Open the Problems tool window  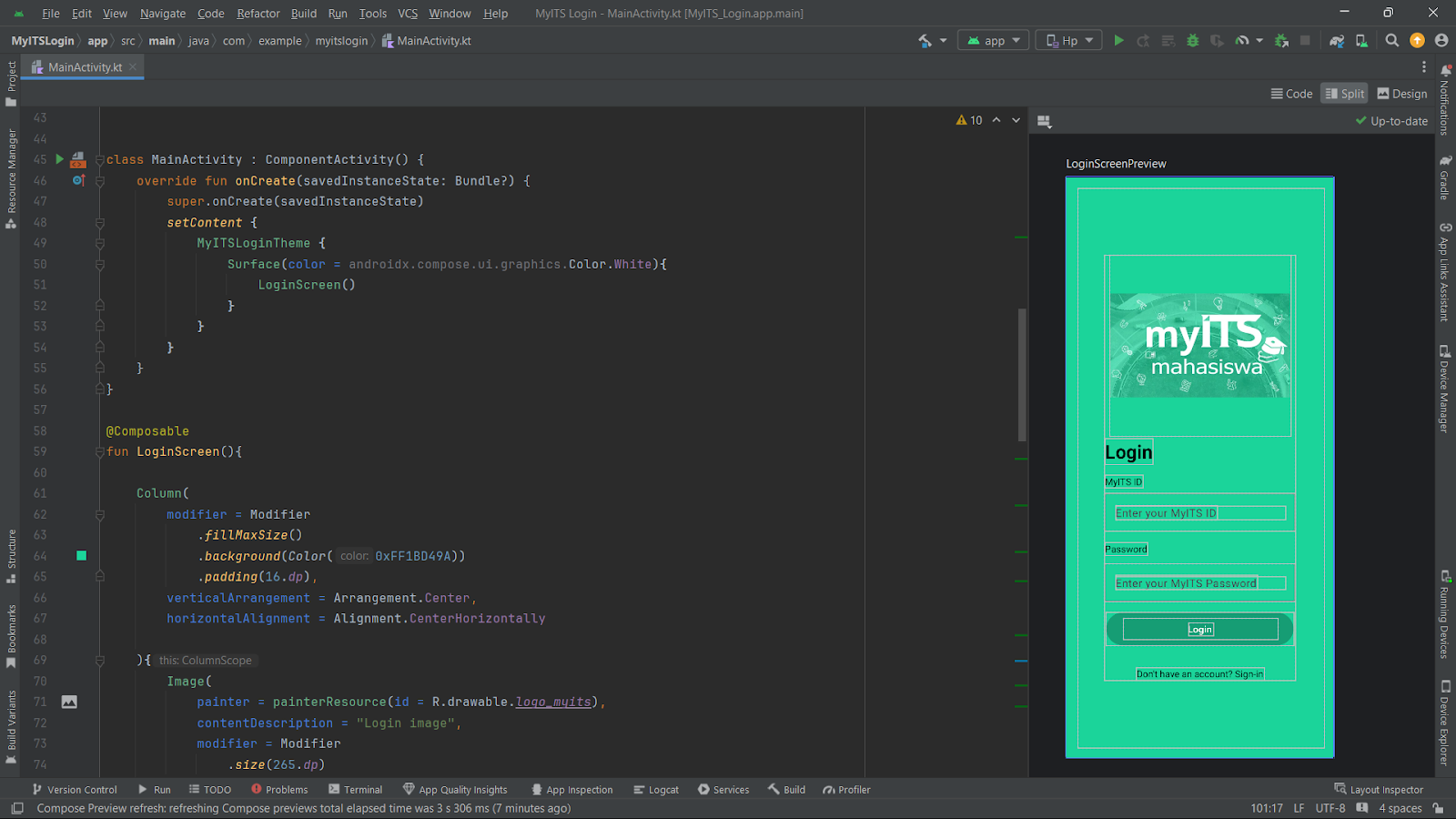pyautogui.click(x=279, y=789)
